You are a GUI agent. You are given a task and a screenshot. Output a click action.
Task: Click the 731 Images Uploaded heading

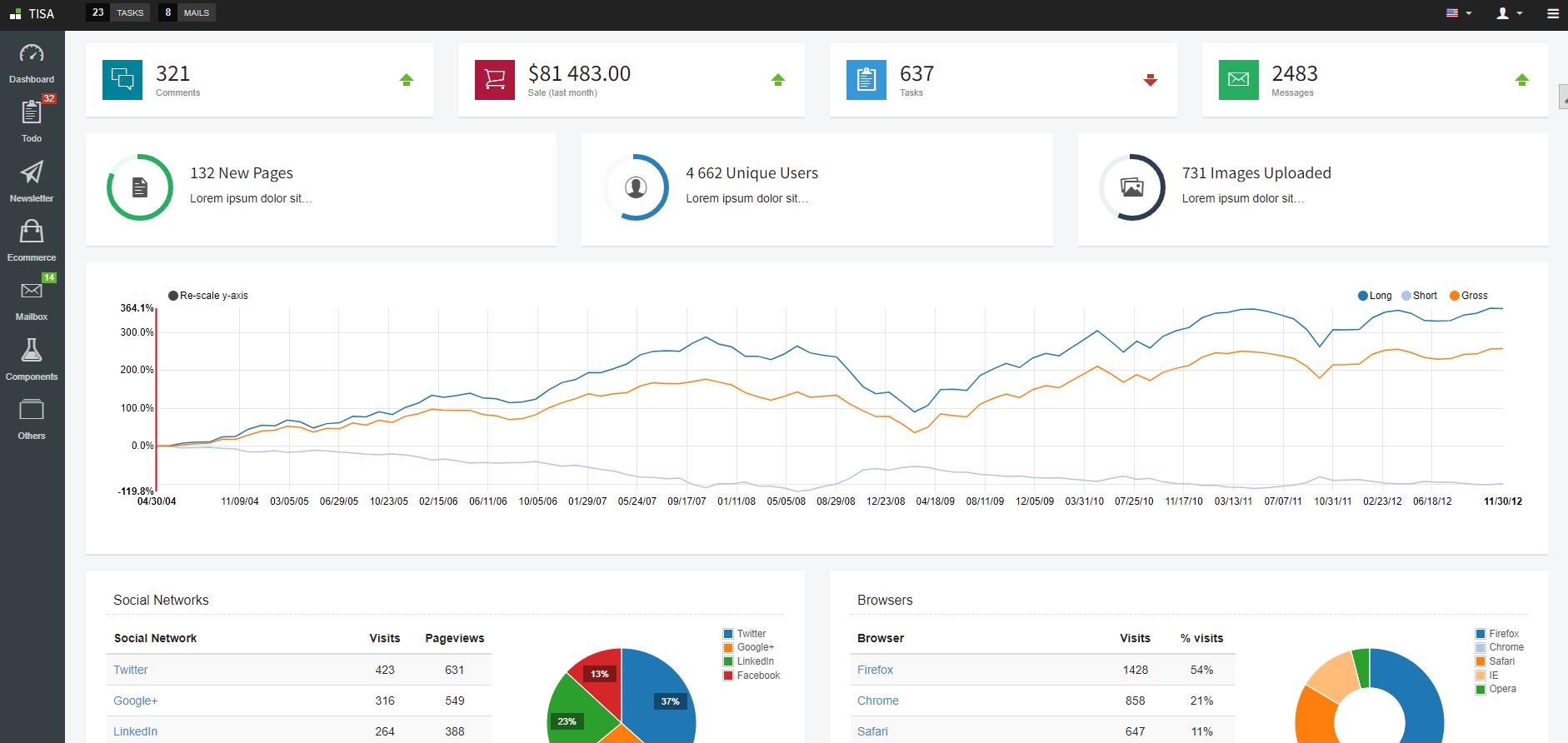[x=1256, y=173]
